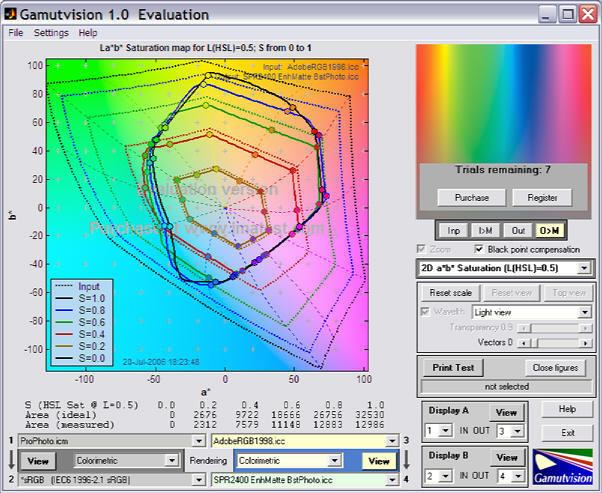Click the Register button
Screen dimensions: 602x493
click(x=542, y=198)
